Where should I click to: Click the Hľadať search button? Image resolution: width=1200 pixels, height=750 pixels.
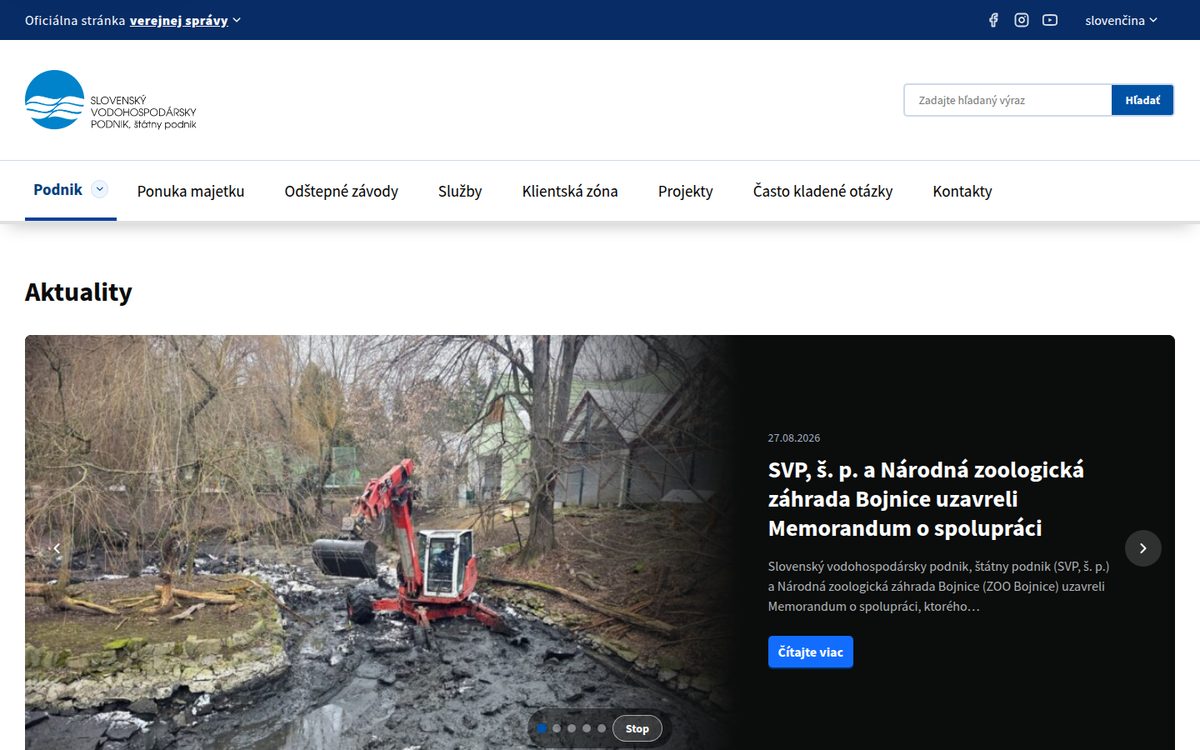point(1142,100)
